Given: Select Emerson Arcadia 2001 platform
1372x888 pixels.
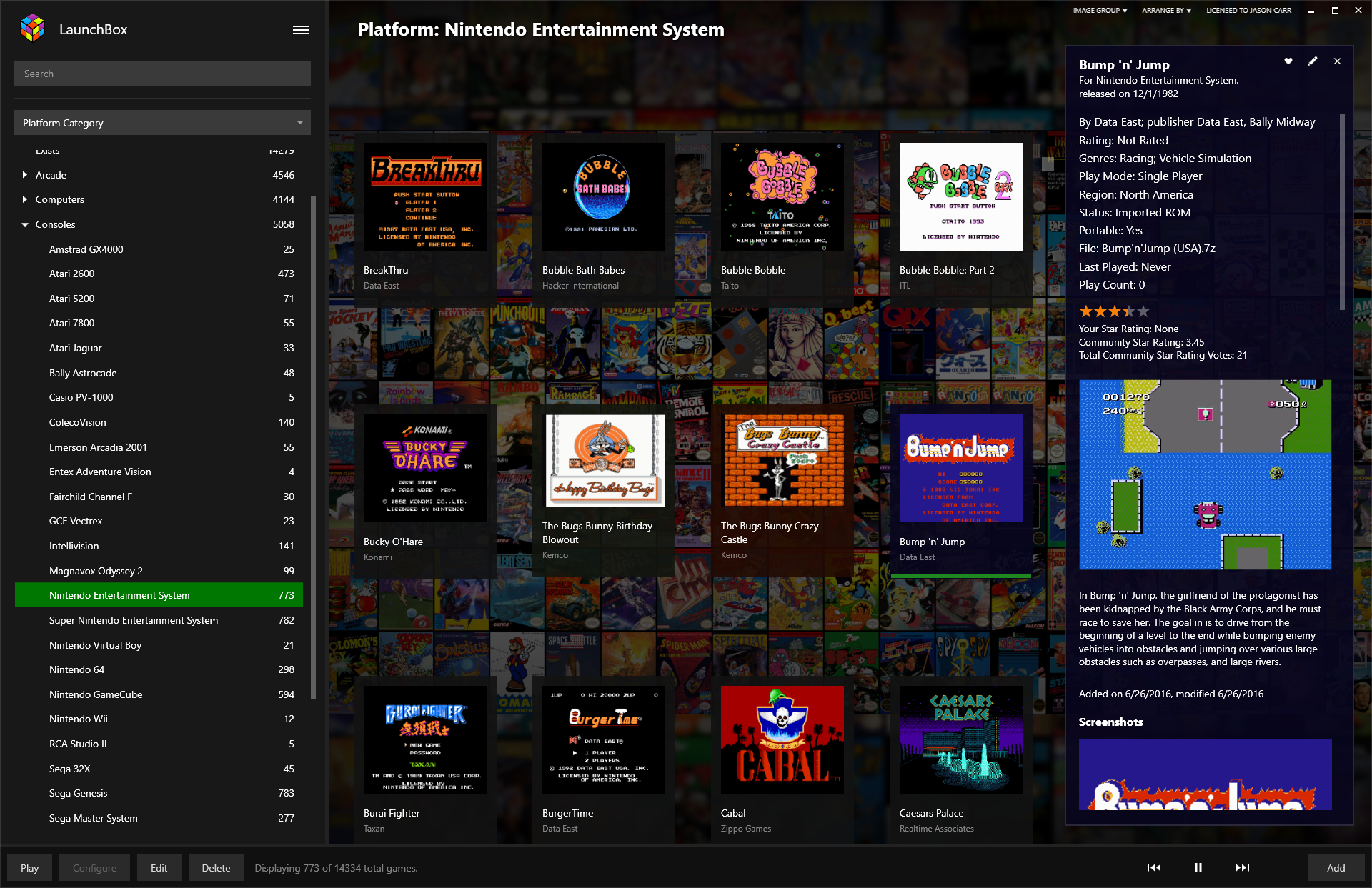Looking at the screenshot, I should pyautogui.click(x=159, y=447).
